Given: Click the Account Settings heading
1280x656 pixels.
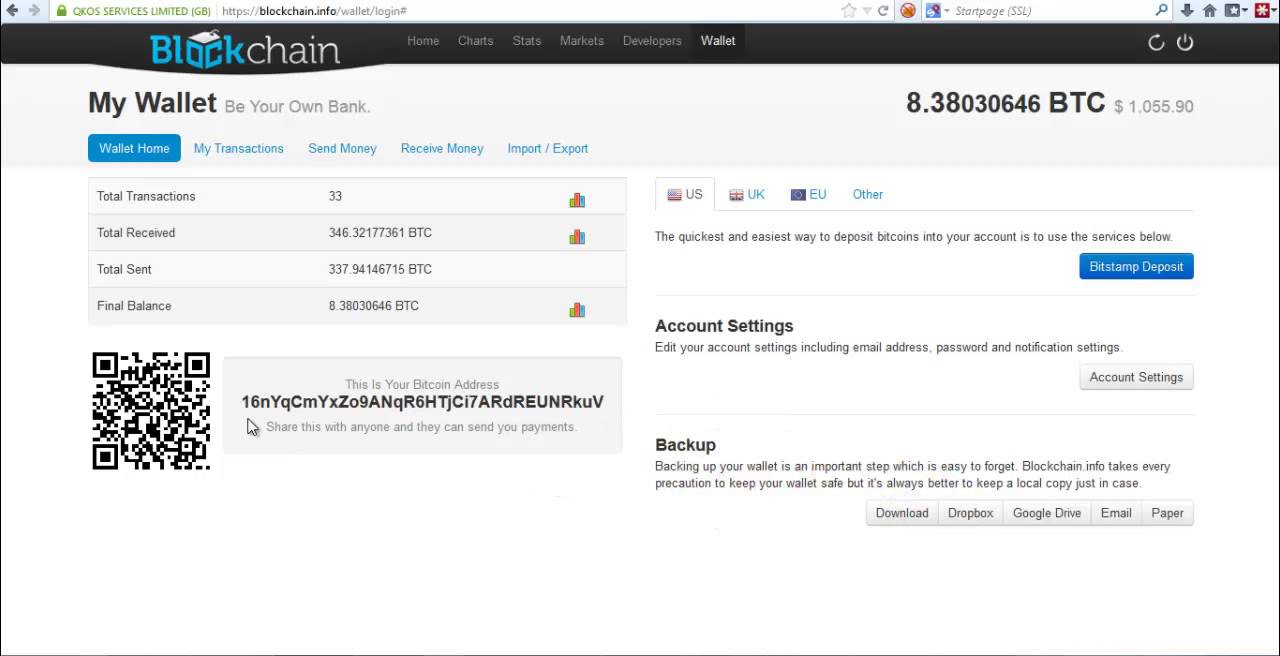Looking at the screenshot, I should pos(724,326).
